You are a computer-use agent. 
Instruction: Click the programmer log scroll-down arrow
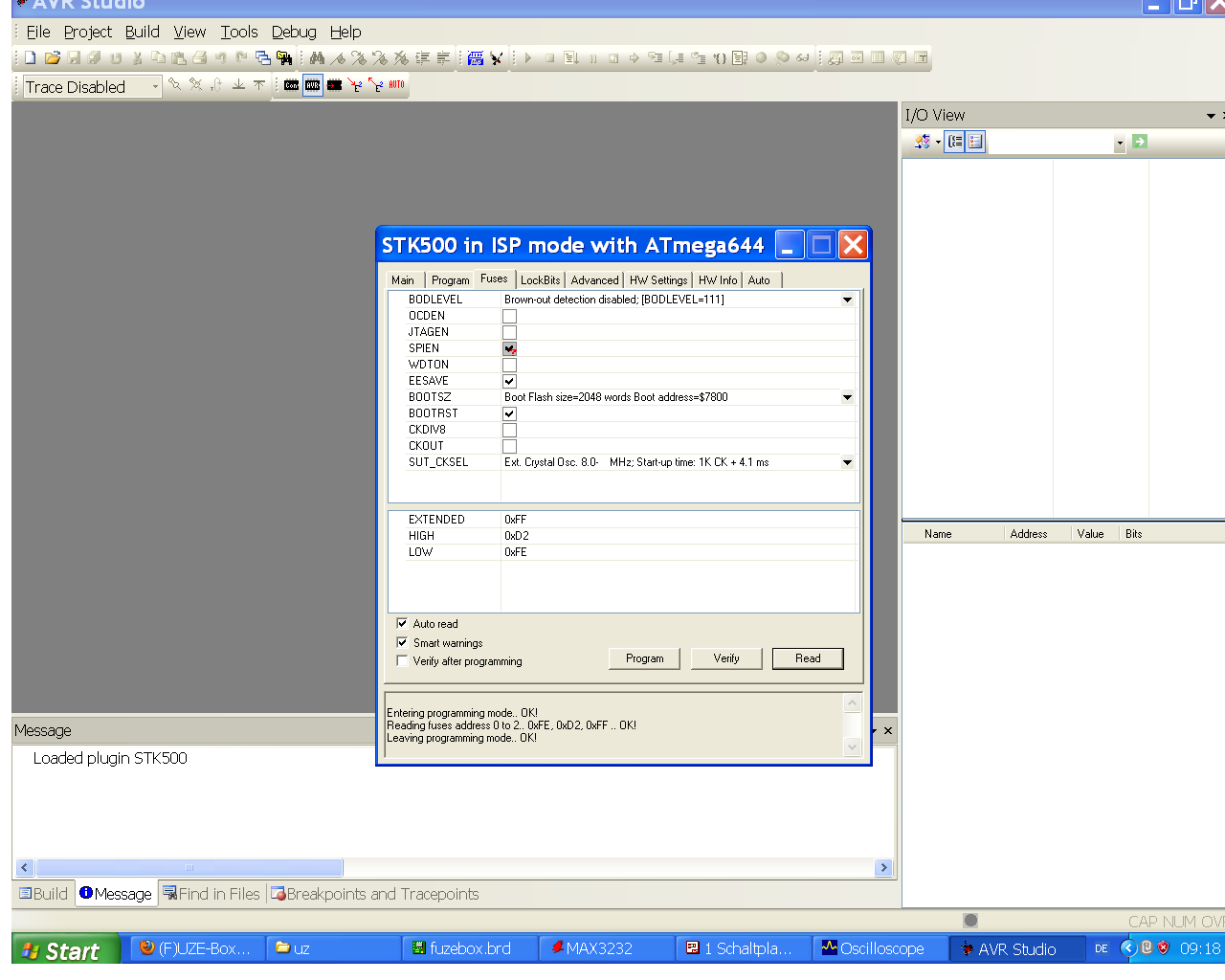click(853, 747)
